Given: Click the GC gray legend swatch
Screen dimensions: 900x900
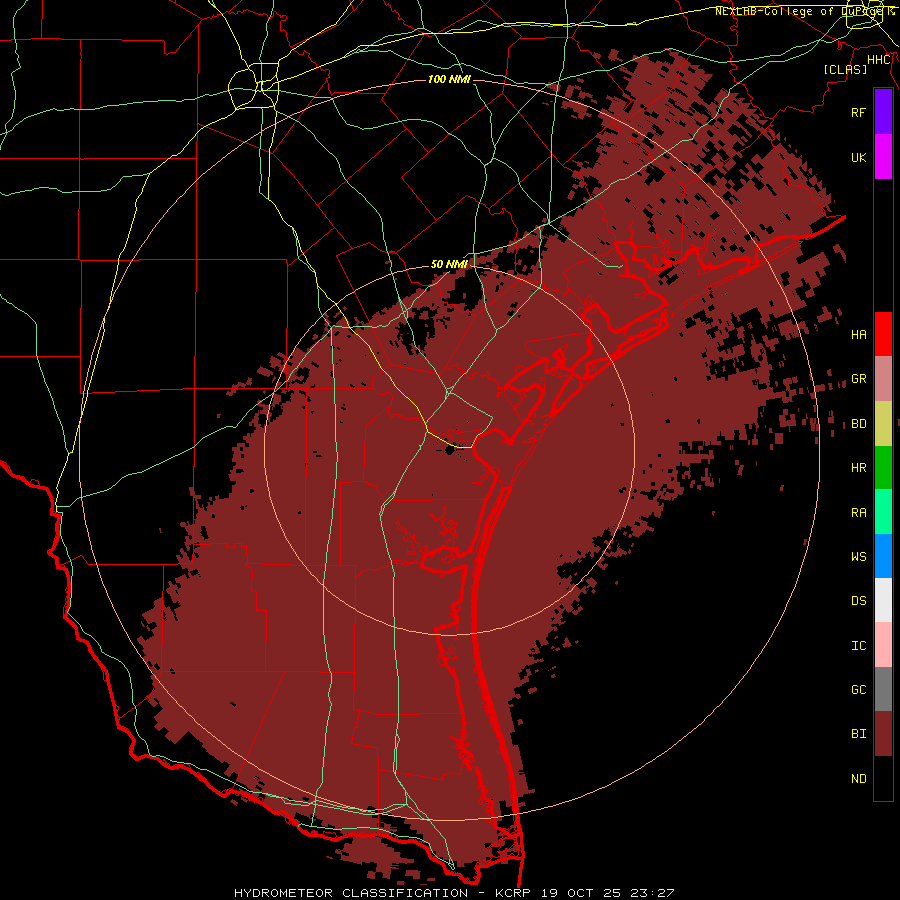Looking at the screenshot, I should pos(883,689).
